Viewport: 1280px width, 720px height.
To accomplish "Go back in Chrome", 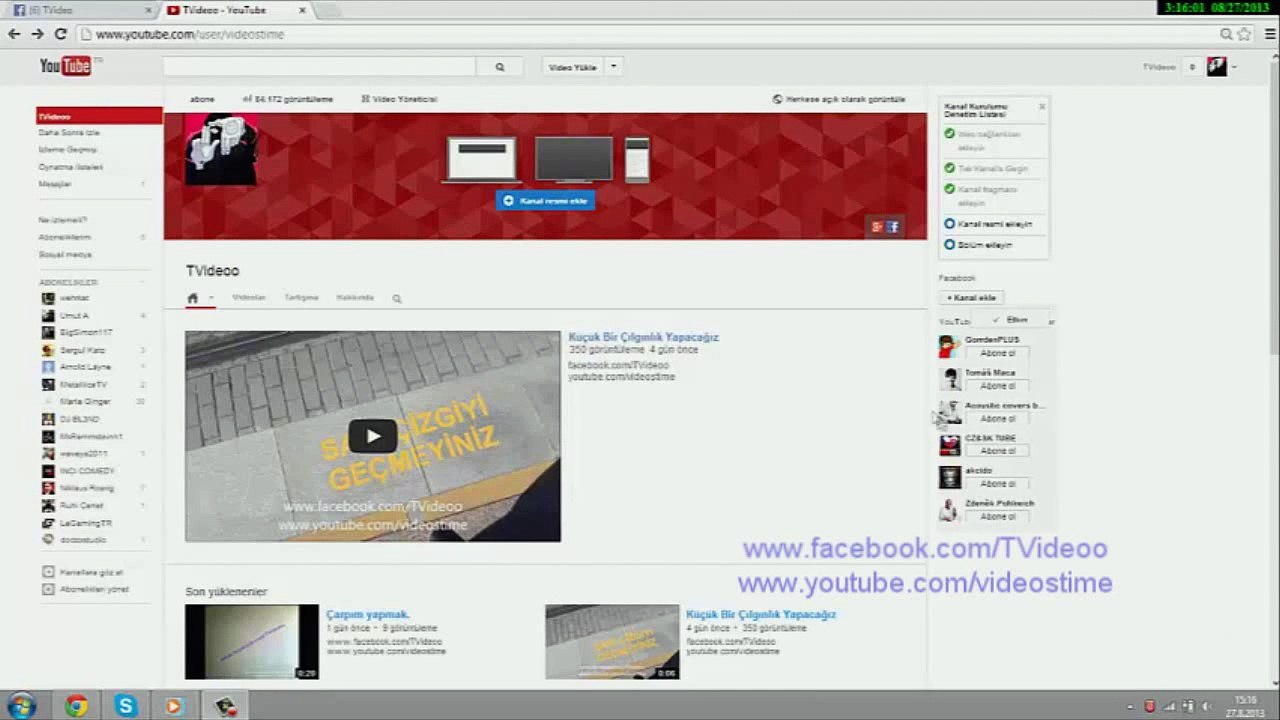I will (14, 34).
